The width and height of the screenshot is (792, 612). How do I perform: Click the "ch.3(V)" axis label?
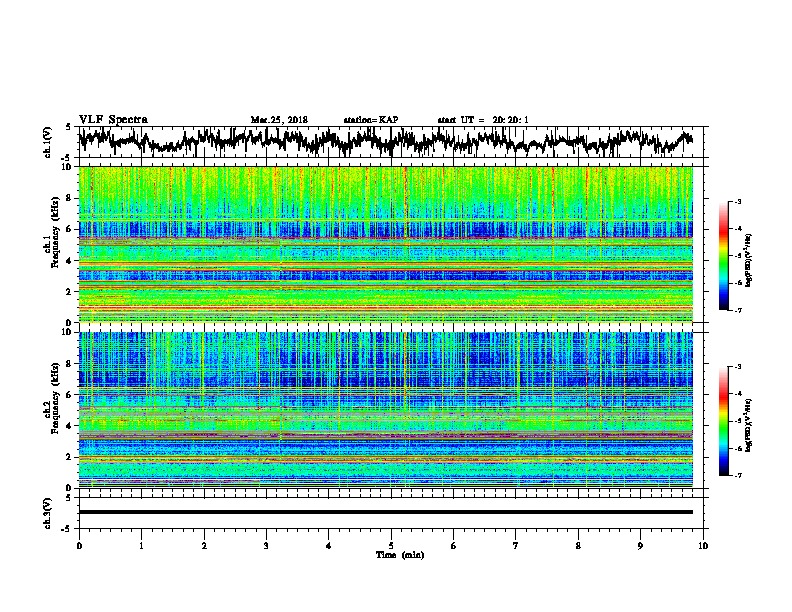point(48,513)
